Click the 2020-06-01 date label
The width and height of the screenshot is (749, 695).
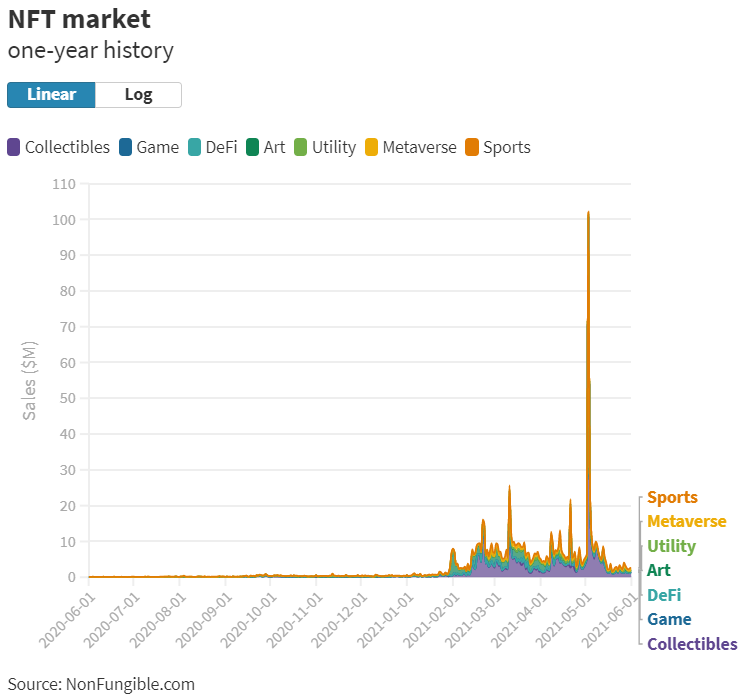pyautogui.click(x=67, y=620)
